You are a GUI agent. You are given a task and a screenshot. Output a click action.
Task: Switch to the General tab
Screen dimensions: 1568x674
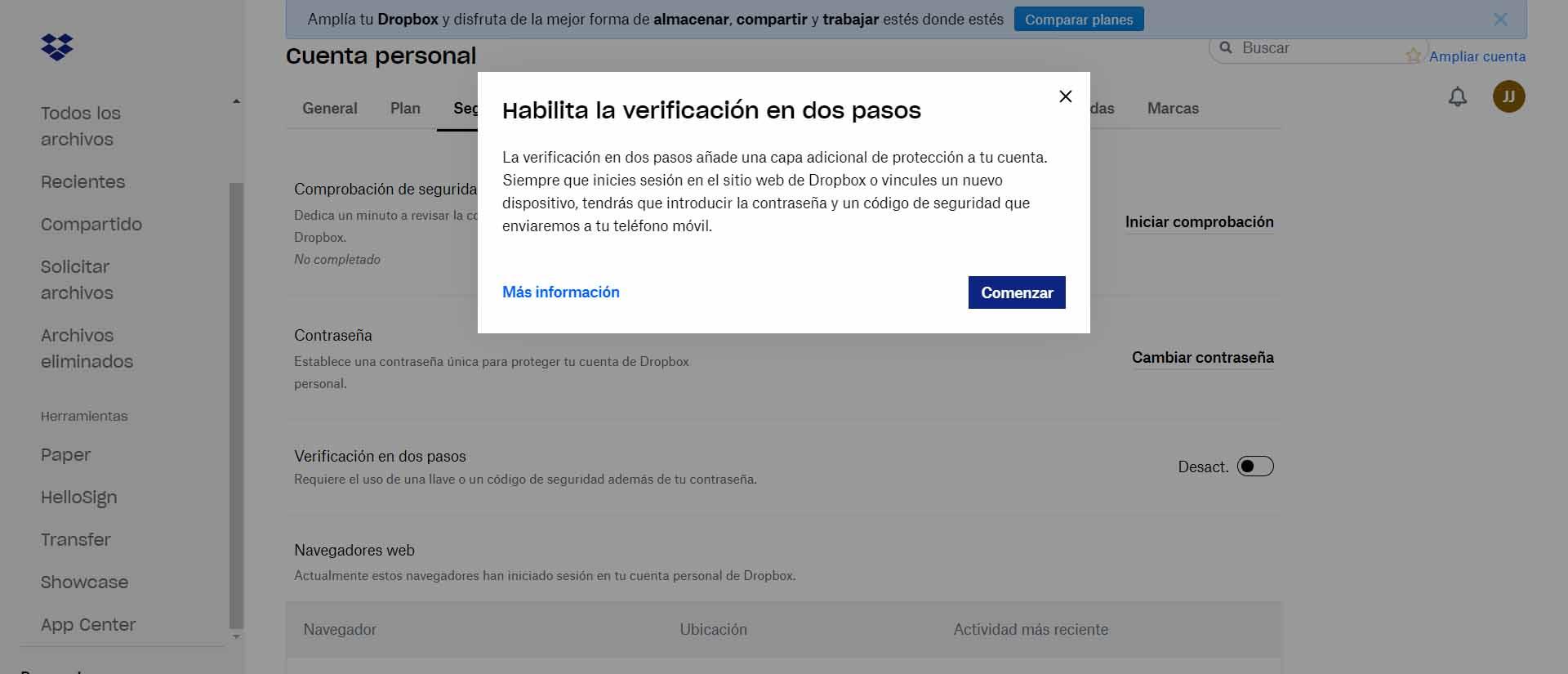330,109
